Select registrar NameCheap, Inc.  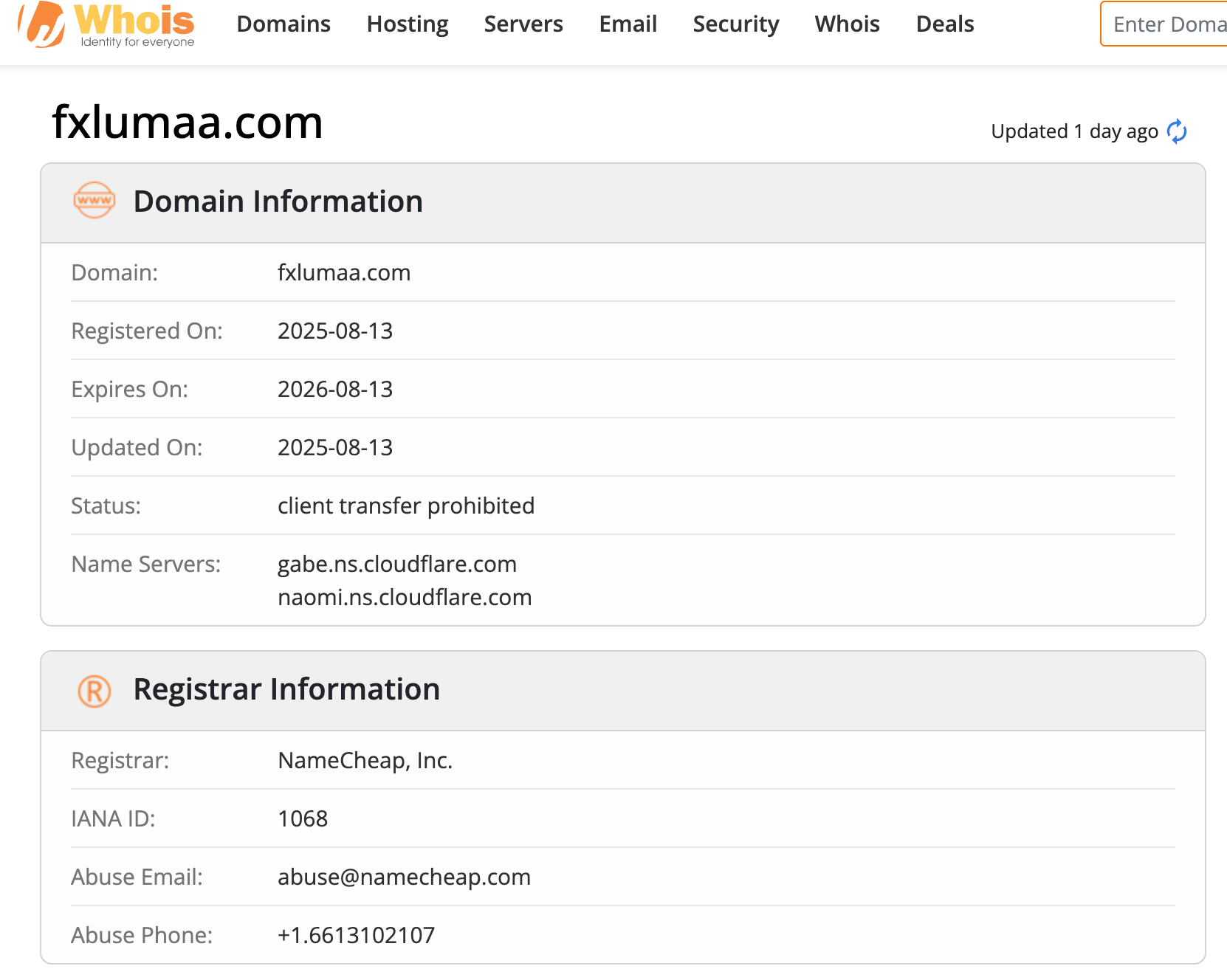point(365,761)
